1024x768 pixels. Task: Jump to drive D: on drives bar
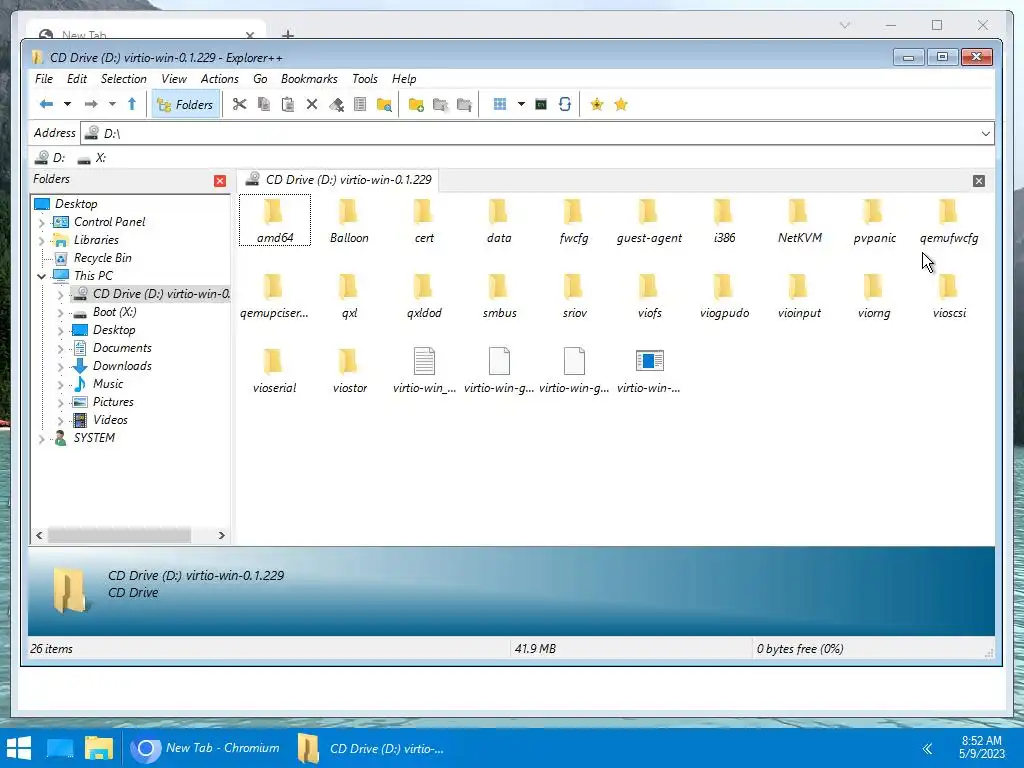pos(50,158)
